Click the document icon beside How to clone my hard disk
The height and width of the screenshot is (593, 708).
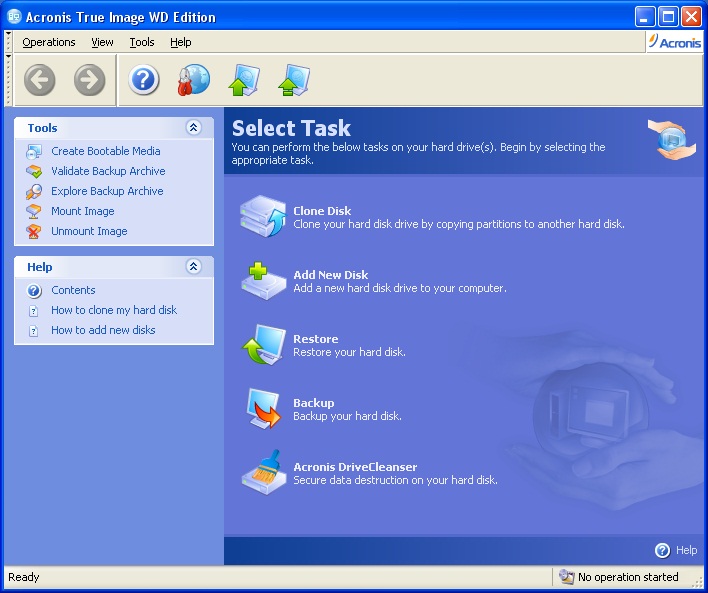[33, 311]
